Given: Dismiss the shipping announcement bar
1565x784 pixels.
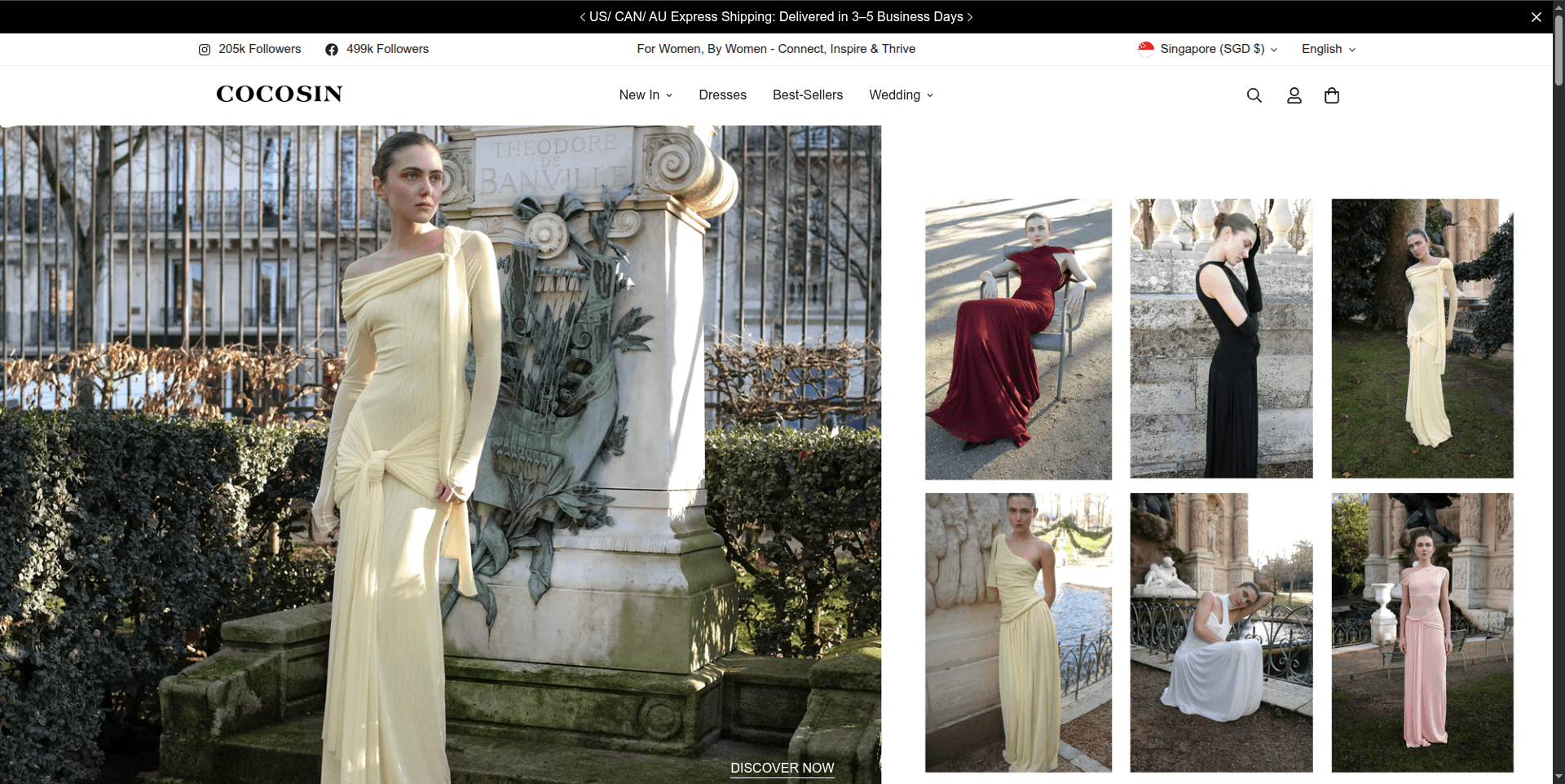Looking at the screenshot, I should pos(1536,17).
